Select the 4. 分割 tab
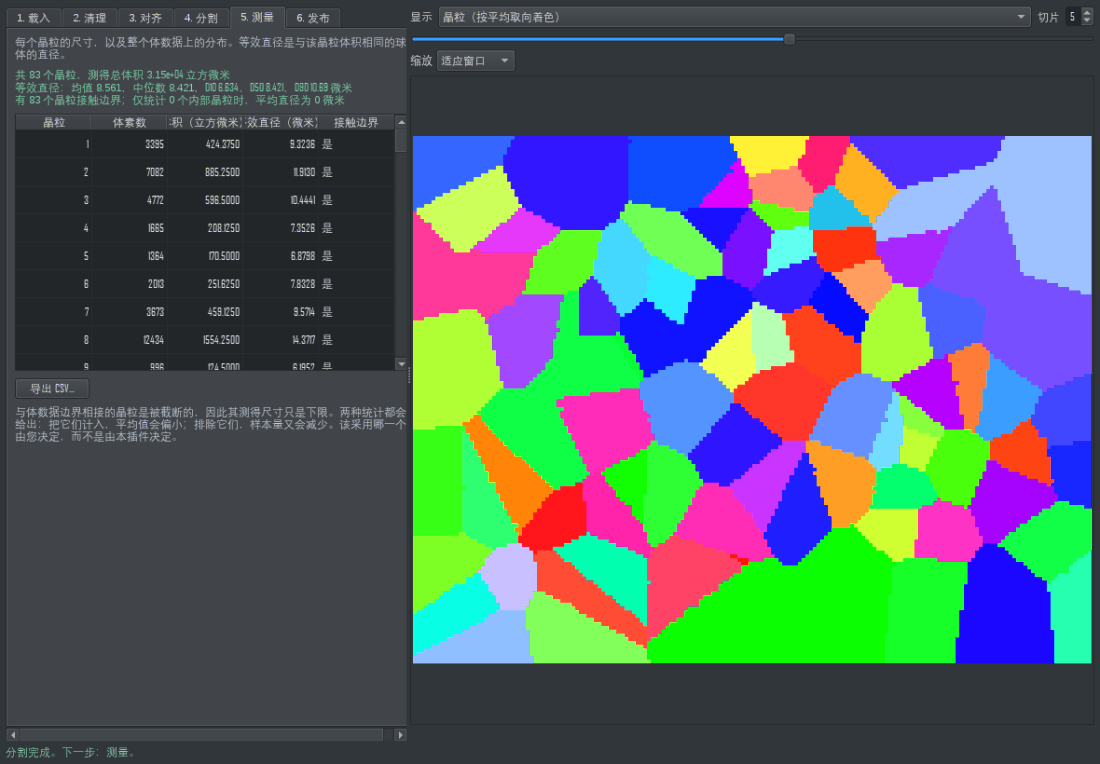Viewport: 1100px width, 764px height. pos(201,18)
